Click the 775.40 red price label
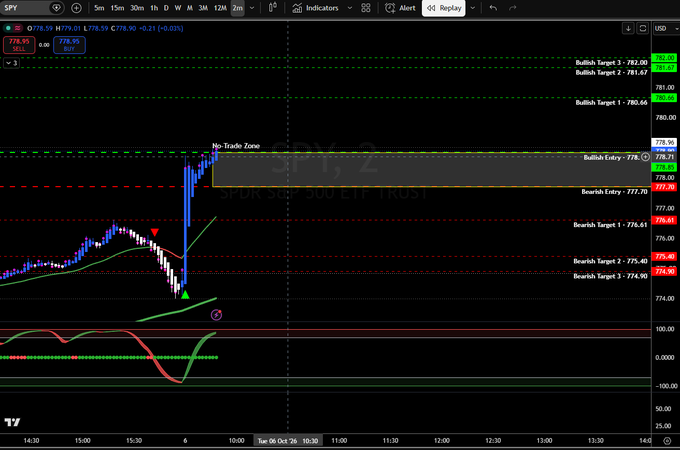Screen dimensions: 680x450 pos(664,257)
